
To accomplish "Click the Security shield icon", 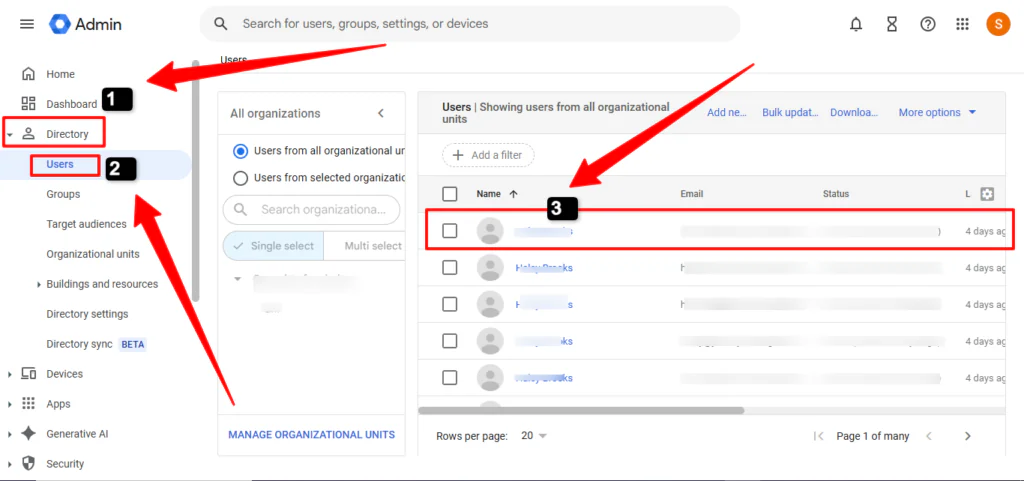I will [x=28, y=464].
